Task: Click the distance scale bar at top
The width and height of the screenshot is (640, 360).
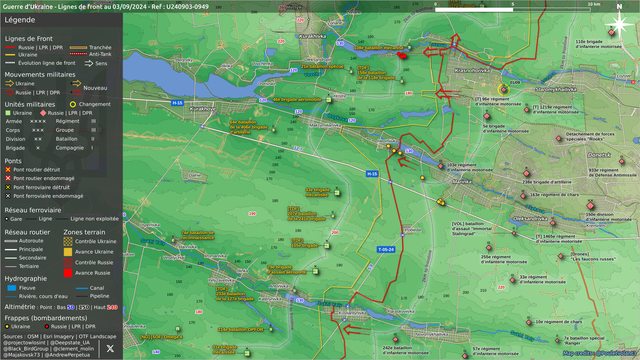Action: [513, 9]
